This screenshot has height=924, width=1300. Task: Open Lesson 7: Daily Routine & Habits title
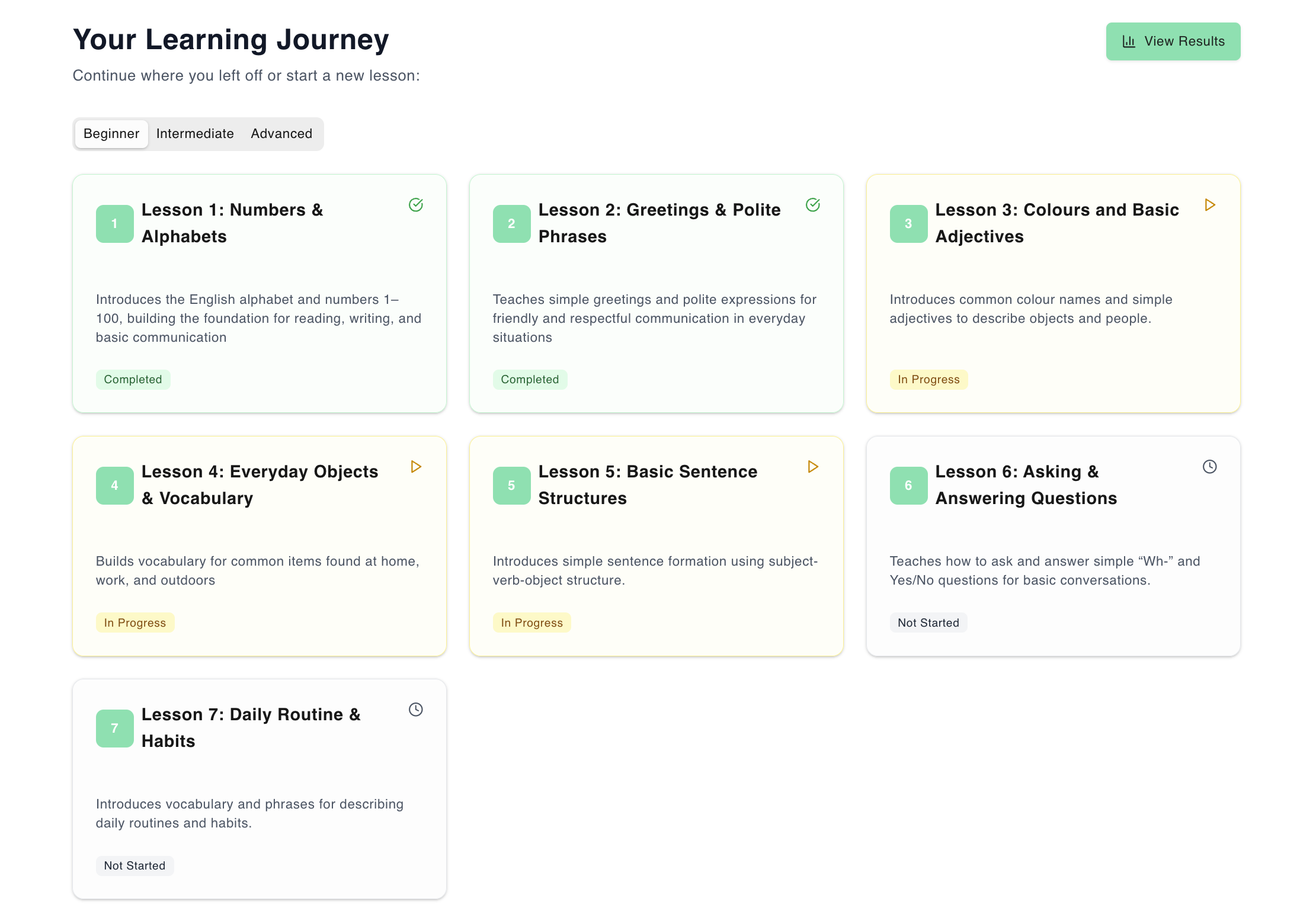pyautogui.click(x=251, y=727)
